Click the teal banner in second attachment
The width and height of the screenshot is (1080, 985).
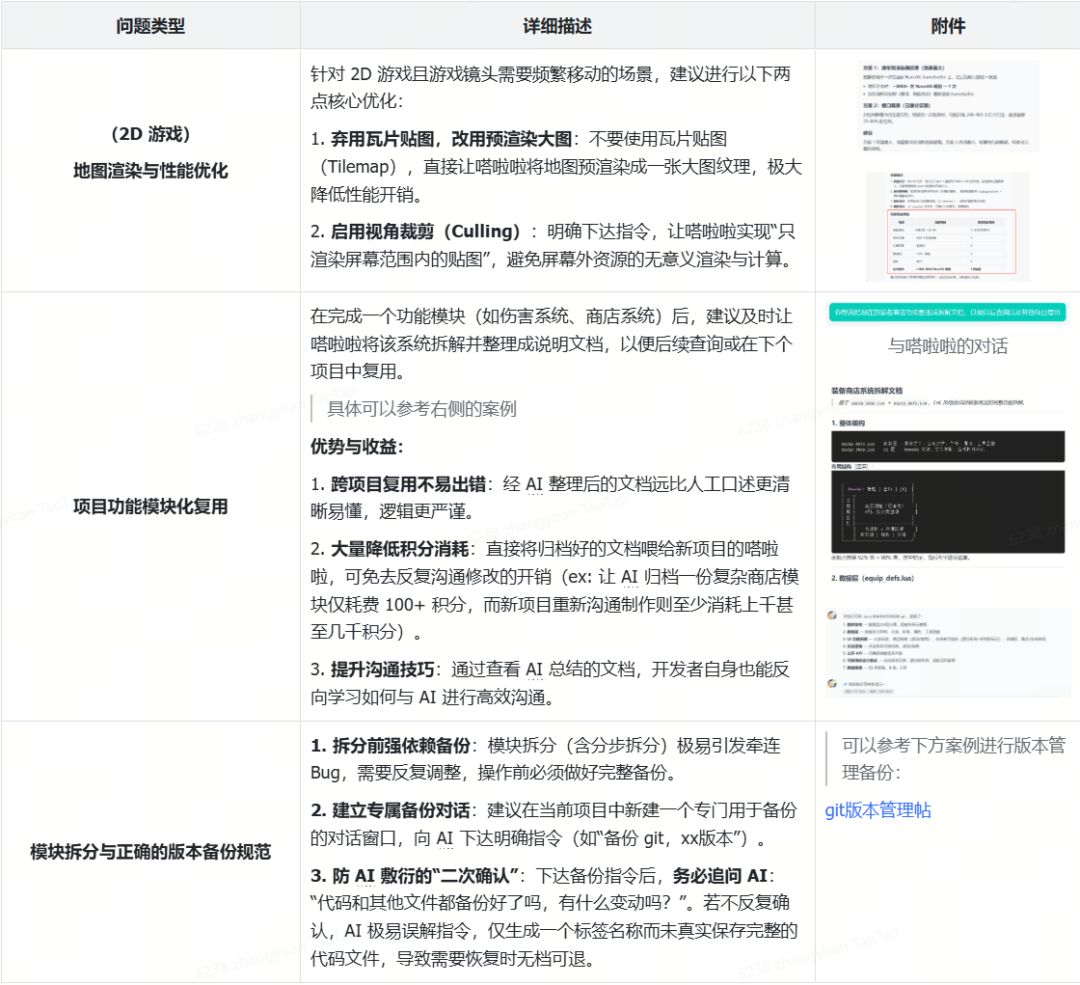tap(946, 312)
